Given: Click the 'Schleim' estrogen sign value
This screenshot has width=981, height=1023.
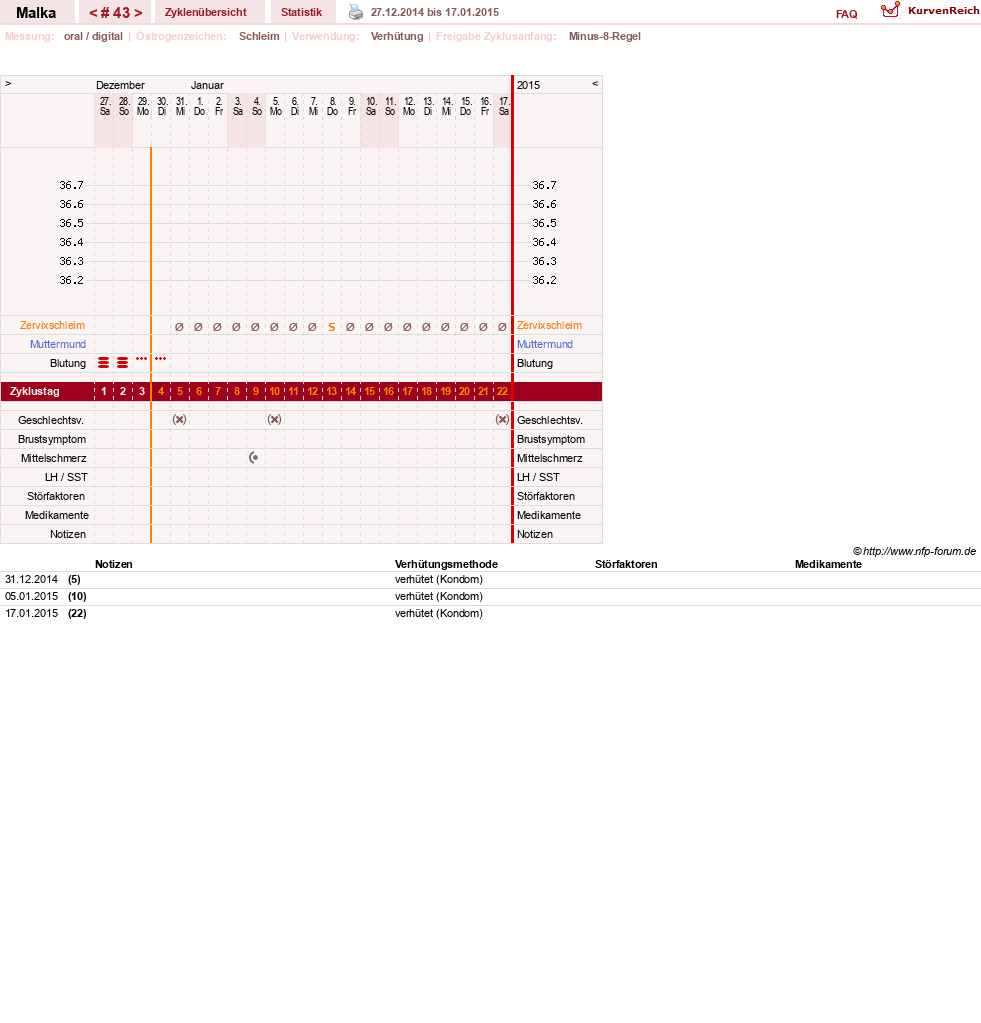Looking at the screenshot, I should (x=259, y=37).
